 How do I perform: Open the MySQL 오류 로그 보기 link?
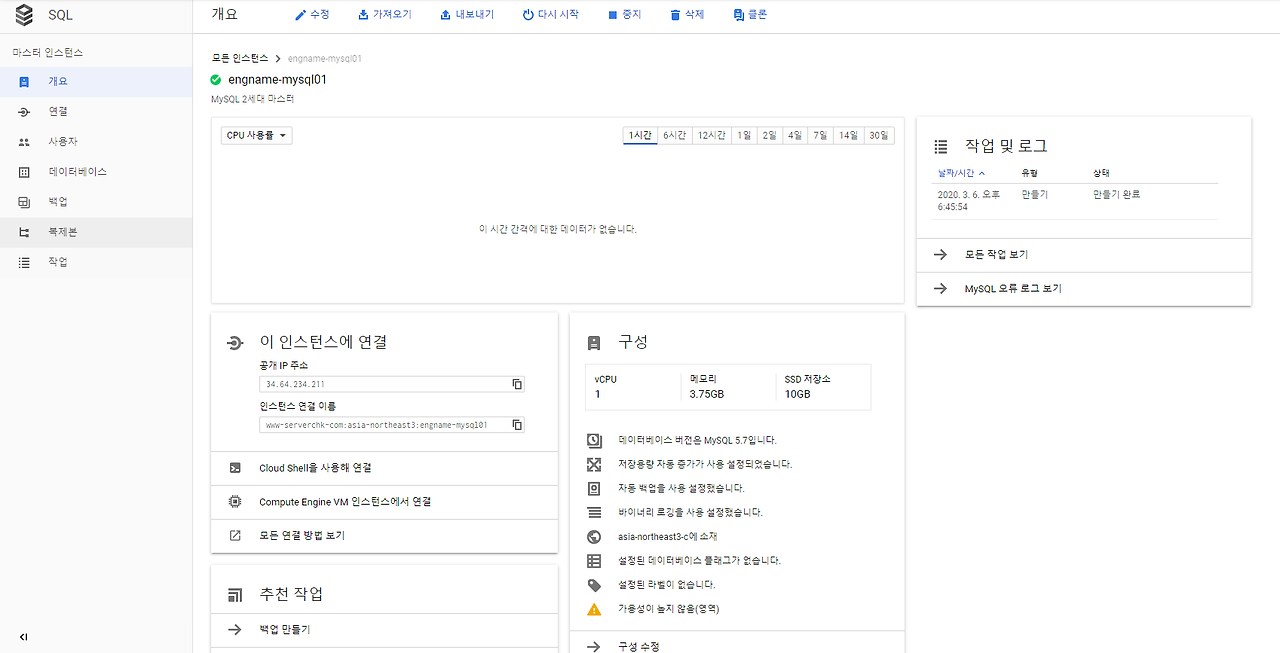click(1084, 289)
